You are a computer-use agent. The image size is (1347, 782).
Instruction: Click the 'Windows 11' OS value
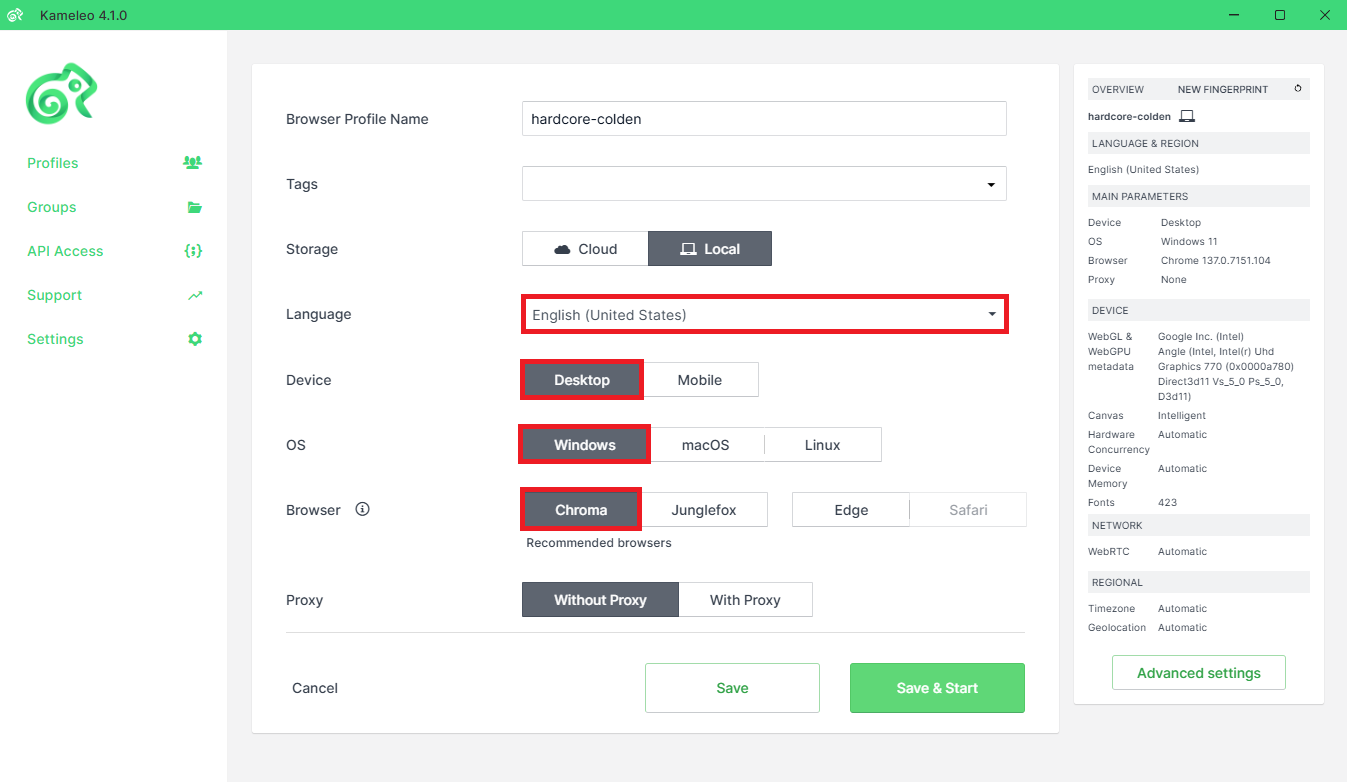tap(1189, 242)
